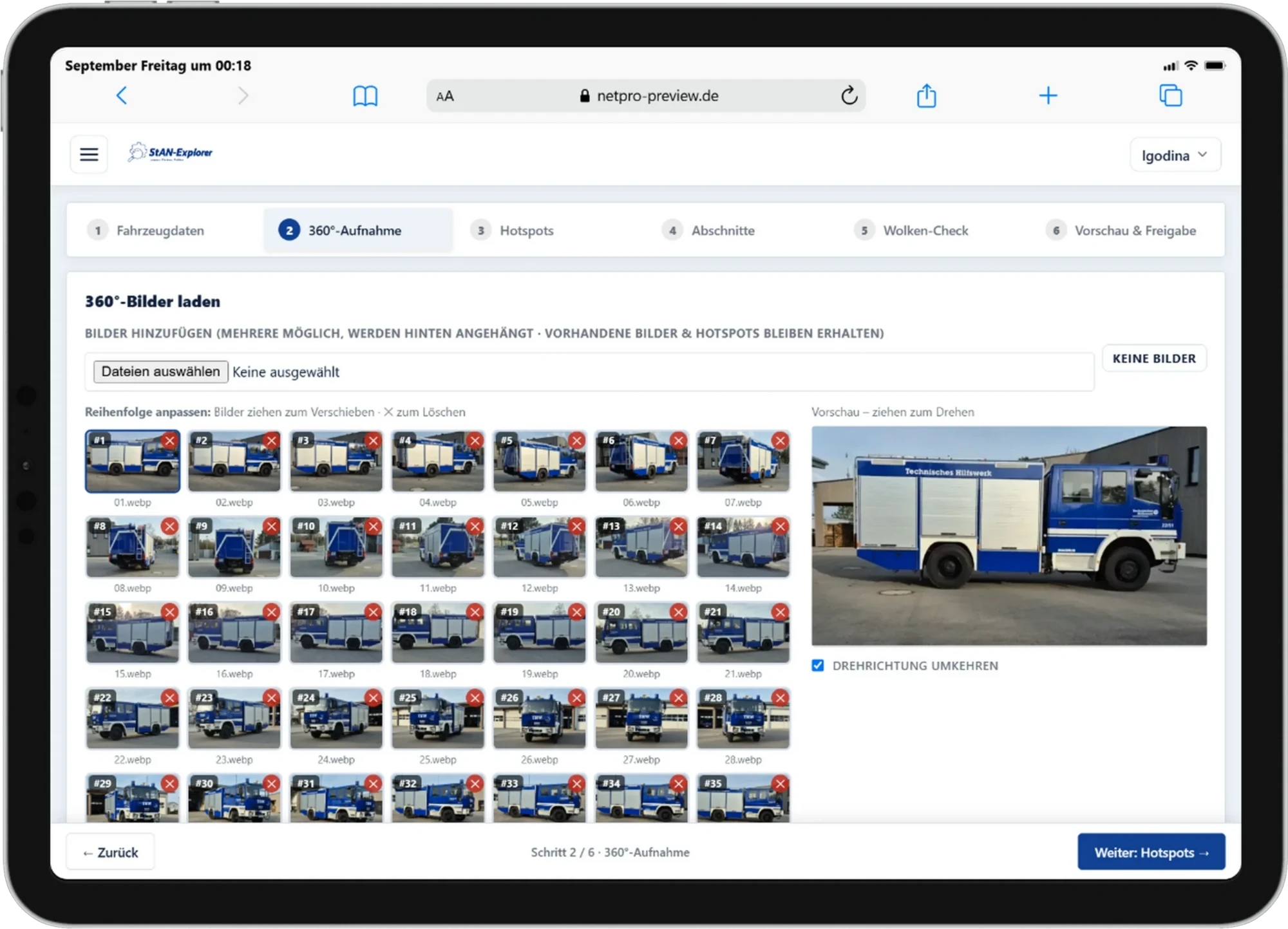Screen dimensions: 1288x929
Task: Click the Zurück button
Action: 110,852
